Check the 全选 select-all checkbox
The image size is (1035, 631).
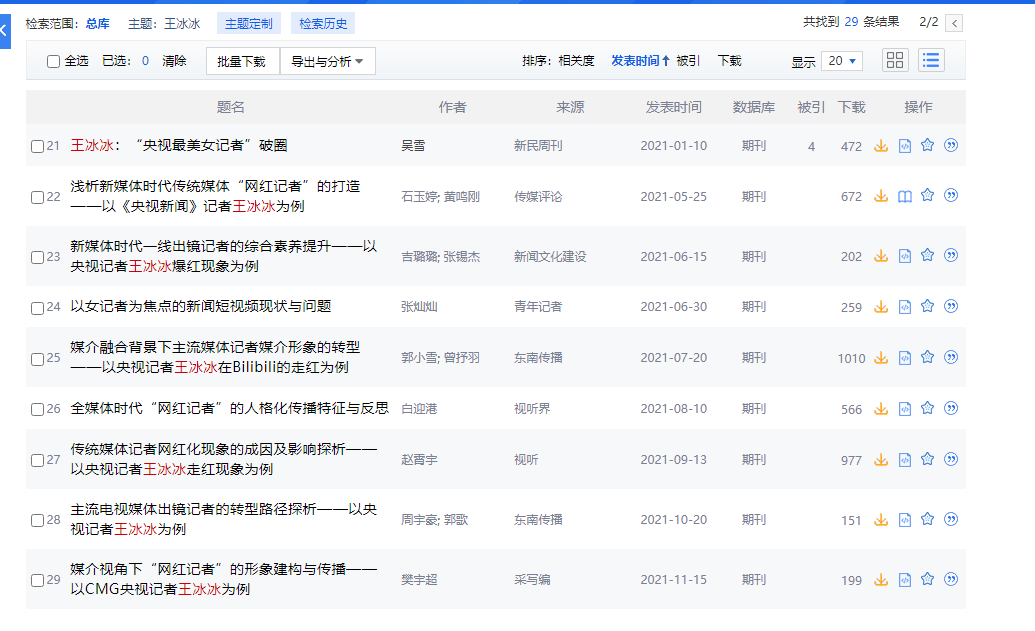coord(53,61)
